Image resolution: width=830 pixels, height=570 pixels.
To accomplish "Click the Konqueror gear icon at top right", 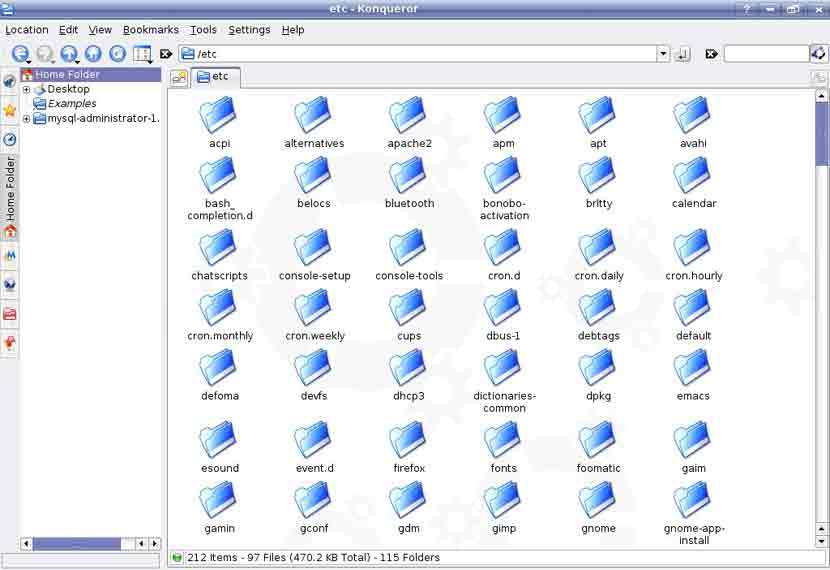I will [x=818, y=53].
